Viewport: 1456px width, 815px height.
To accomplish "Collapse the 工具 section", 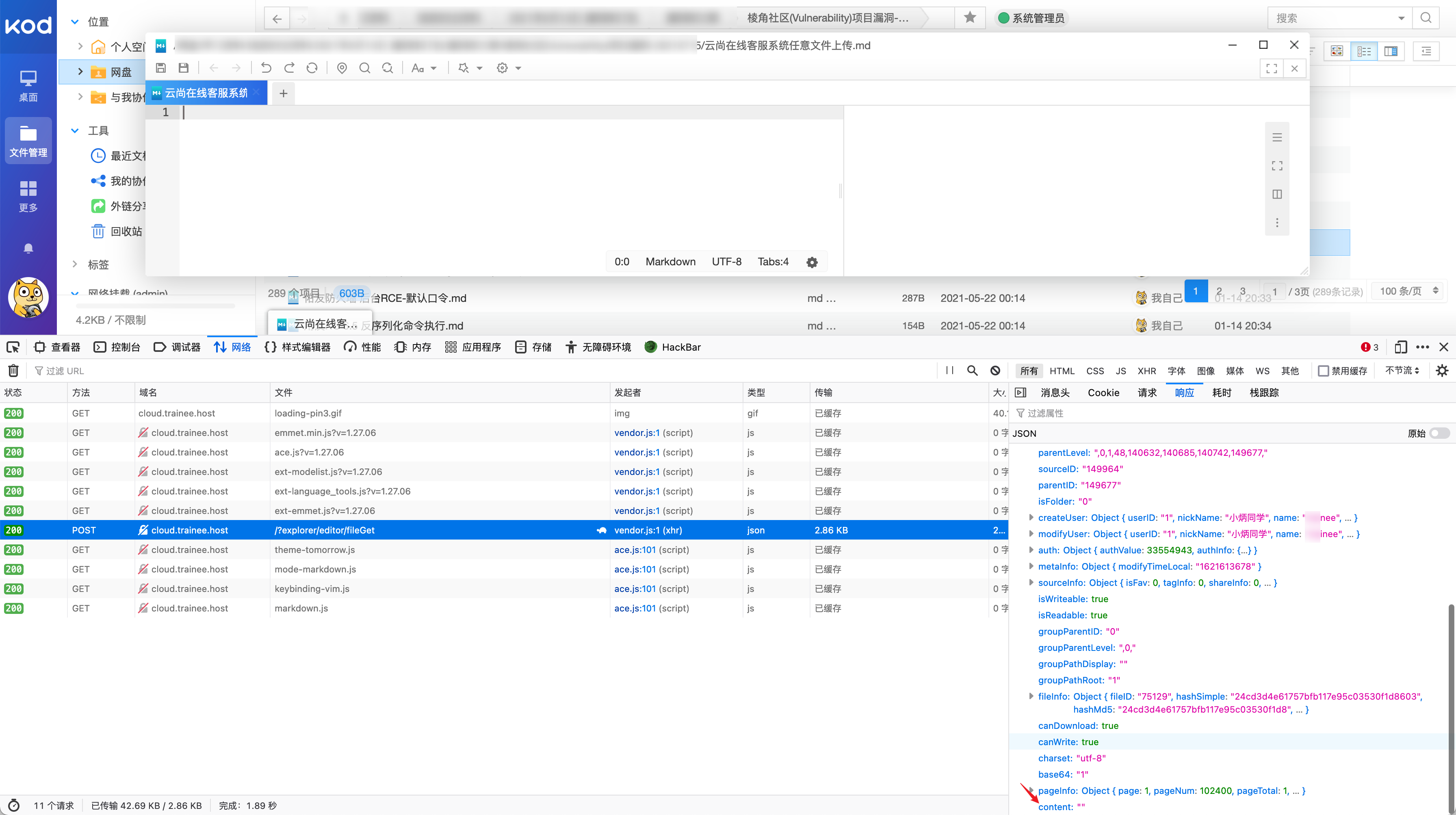I will click(75, 130).
